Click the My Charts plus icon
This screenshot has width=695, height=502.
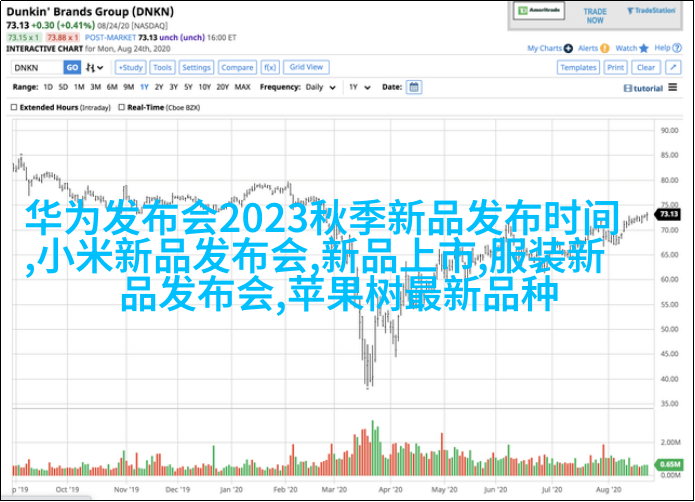click(568, 48)
